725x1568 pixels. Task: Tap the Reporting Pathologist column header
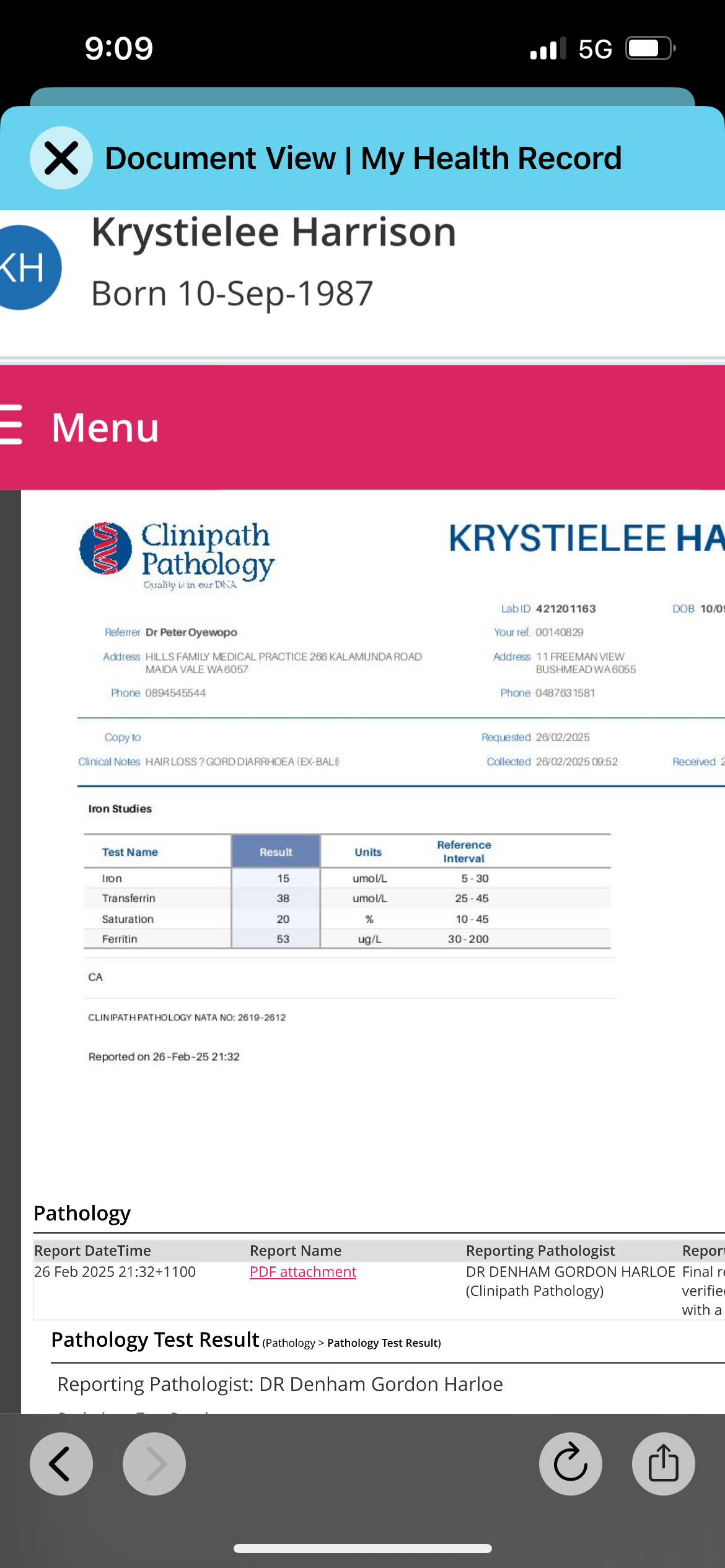(540, 1250)
